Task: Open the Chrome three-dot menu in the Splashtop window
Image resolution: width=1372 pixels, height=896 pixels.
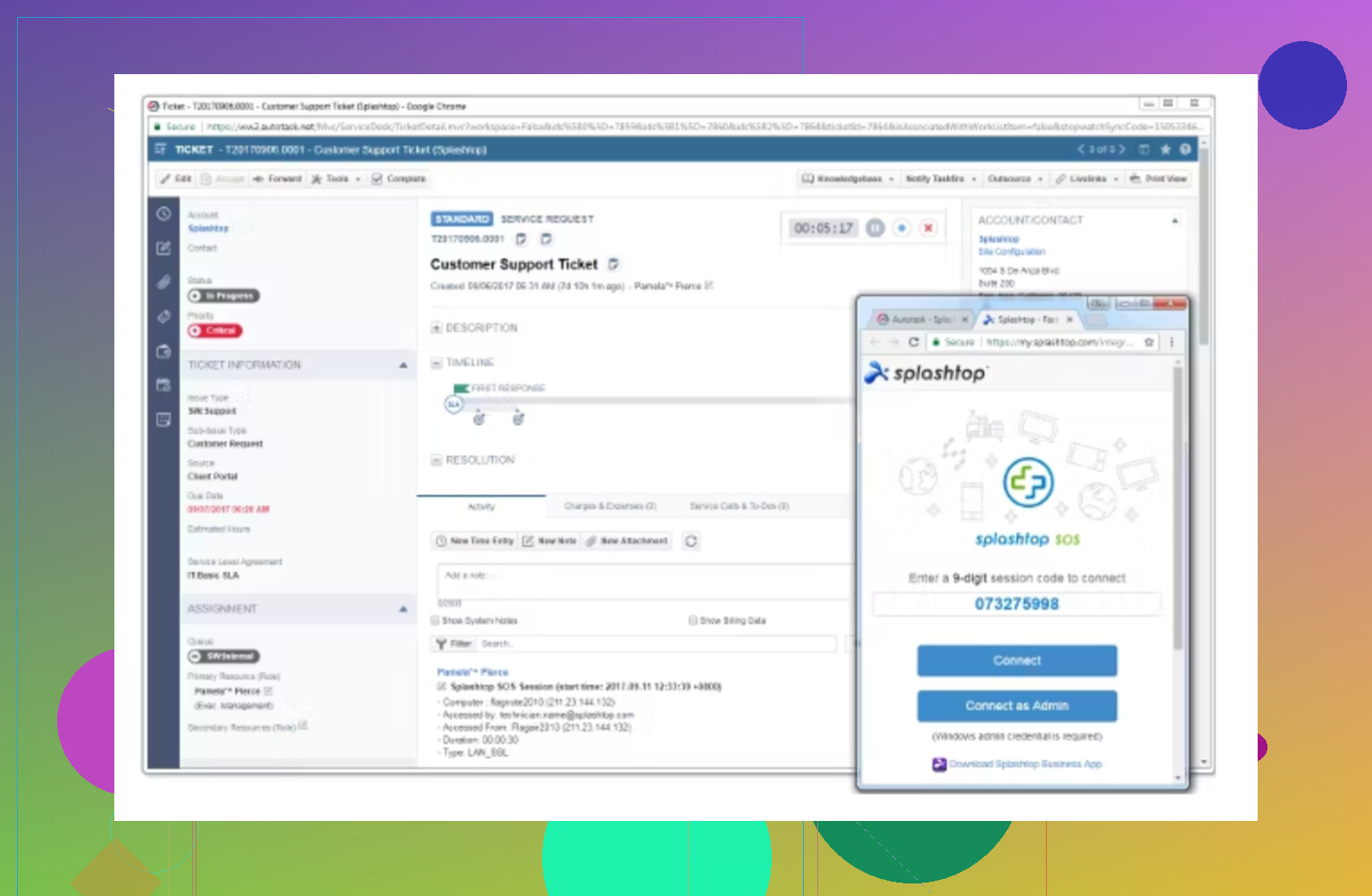Action: 1172,342
